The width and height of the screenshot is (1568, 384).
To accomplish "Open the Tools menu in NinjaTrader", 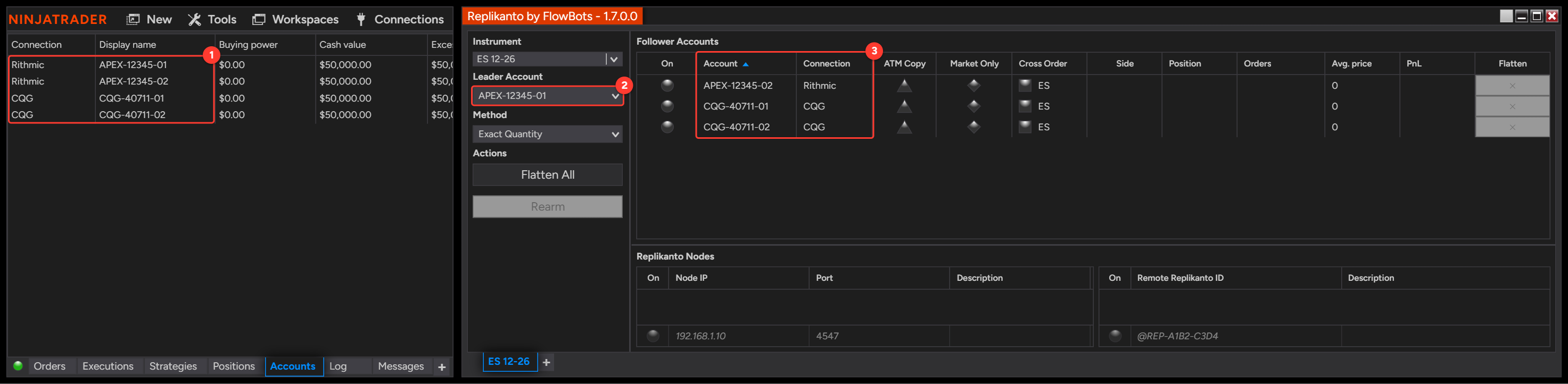I will [x=212, y=20].
